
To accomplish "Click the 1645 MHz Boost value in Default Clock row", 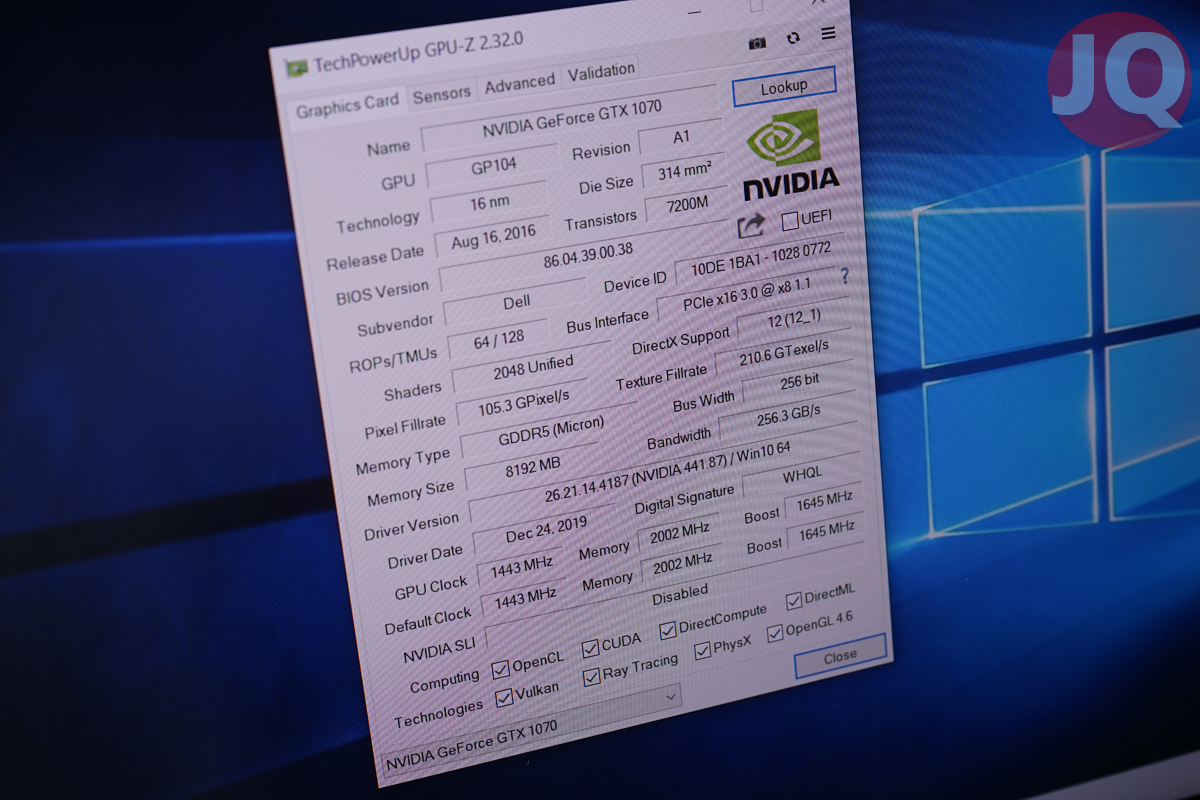I will 826,531.
